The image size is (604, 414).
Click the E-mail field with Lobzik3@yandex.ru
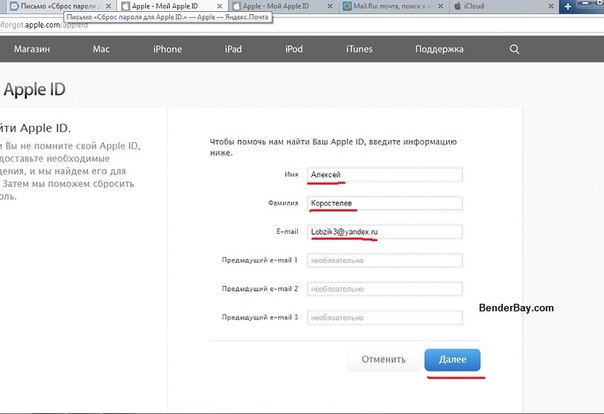tap(385, 232)
